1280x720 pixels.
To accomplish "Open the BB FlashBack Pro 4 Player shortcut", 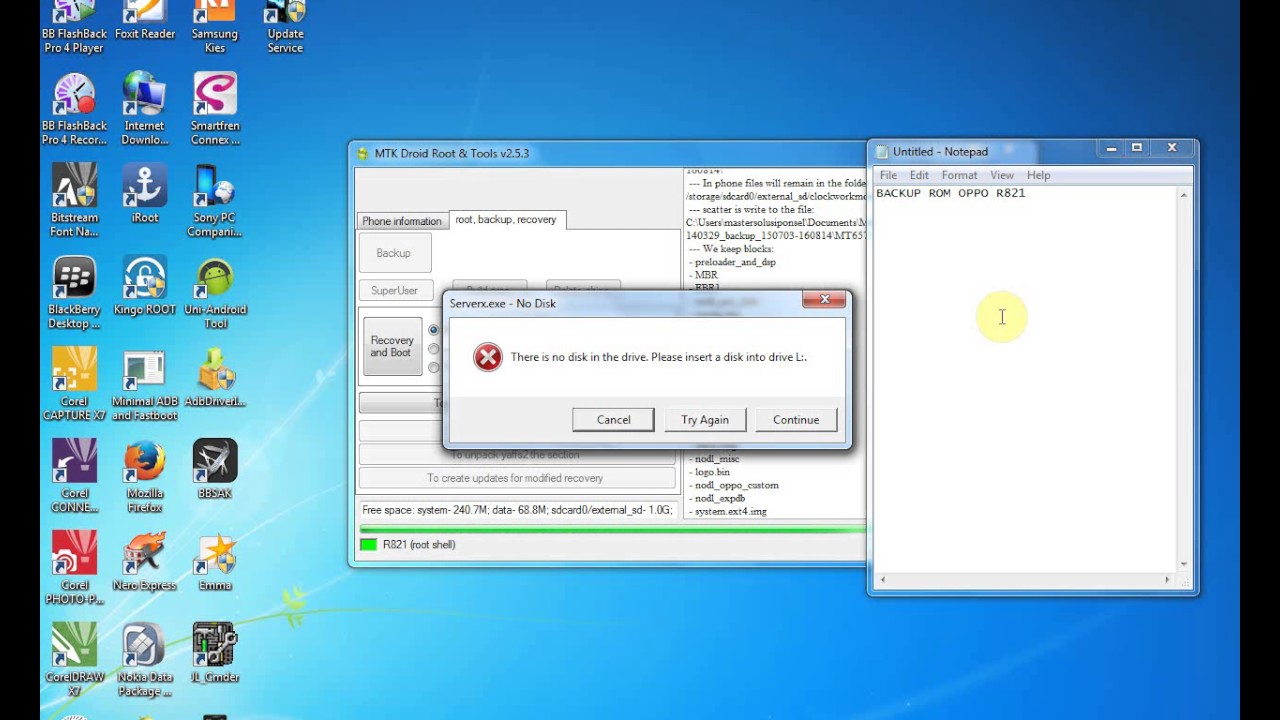I will tap(74, 27).
